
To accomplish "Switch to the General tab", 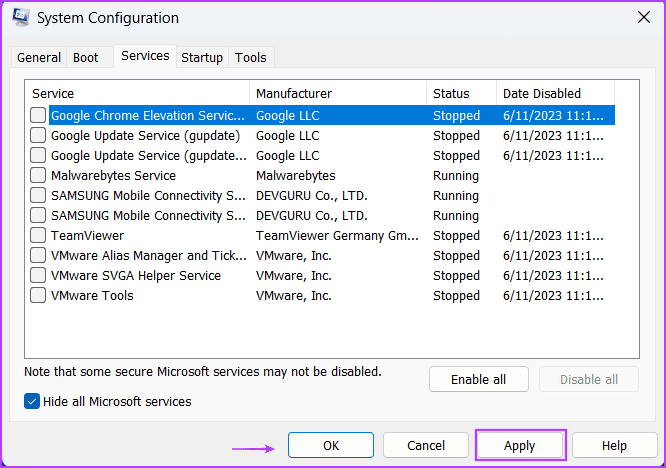I will [x=39, y=57].
